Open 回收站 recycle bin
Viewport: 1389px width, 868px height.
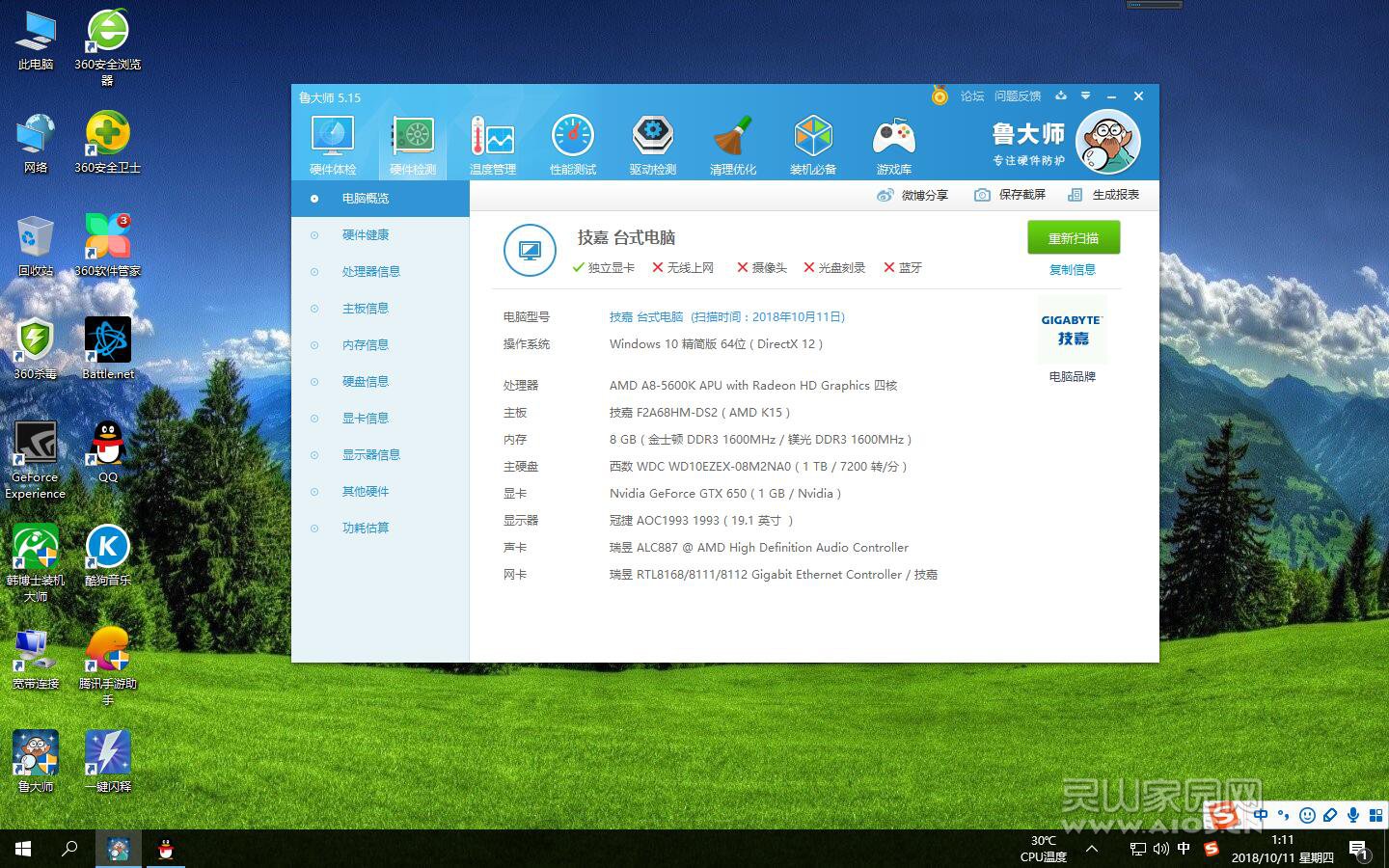point(36,247)
